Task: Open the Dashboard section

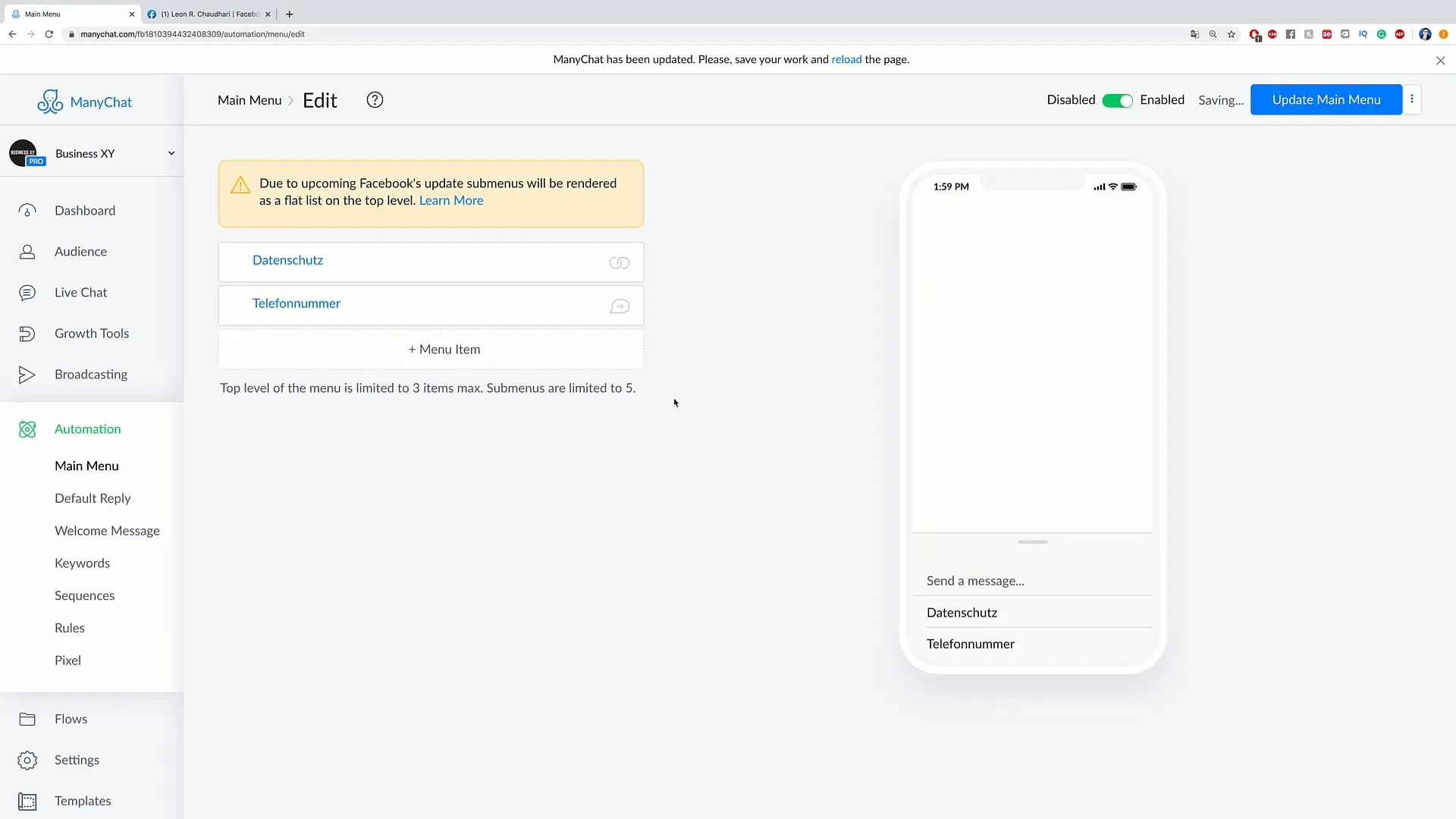Action: (85, 210)
